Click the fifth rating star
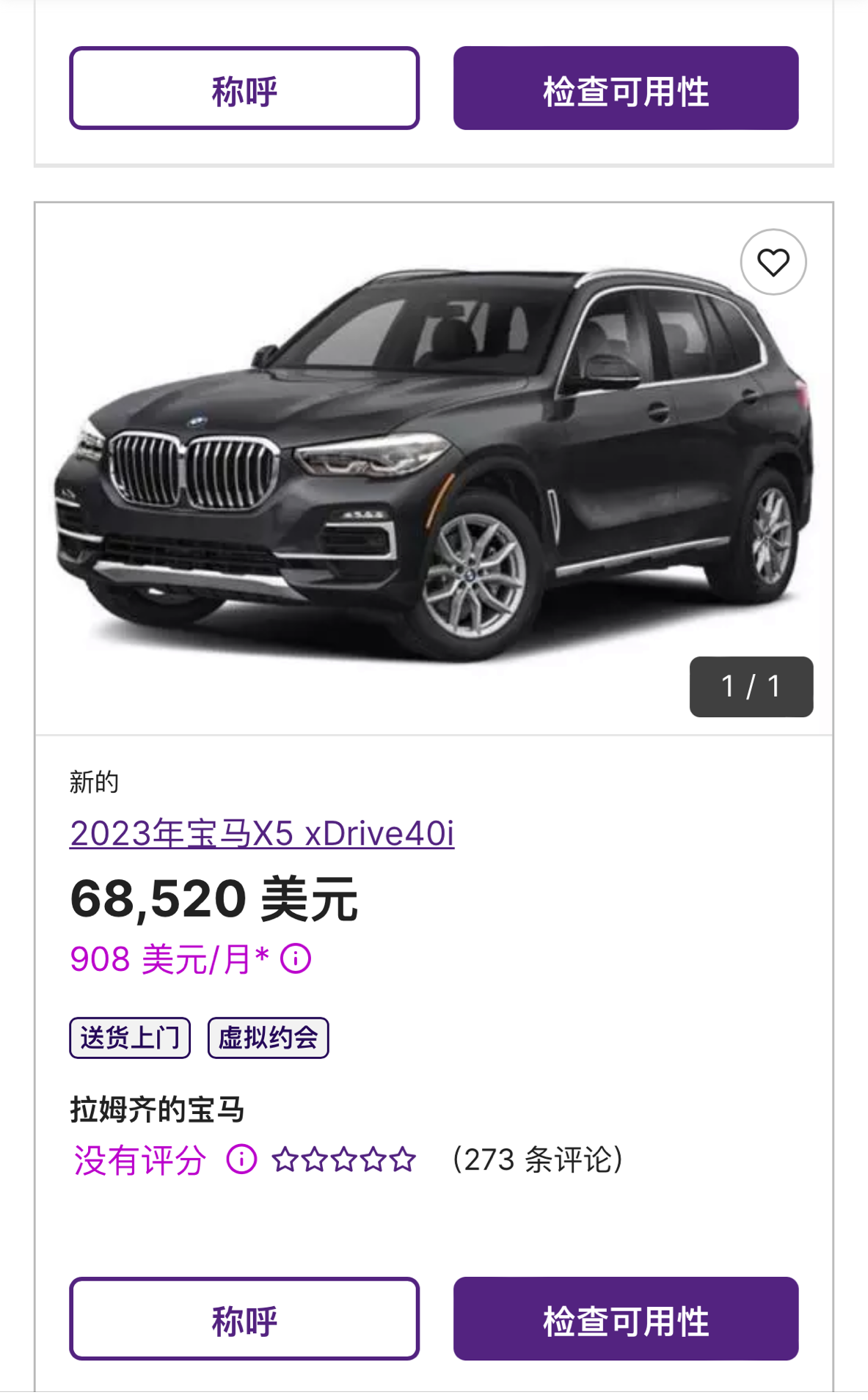Viewport: 868px width, 1400px height. pos(402,1159)
